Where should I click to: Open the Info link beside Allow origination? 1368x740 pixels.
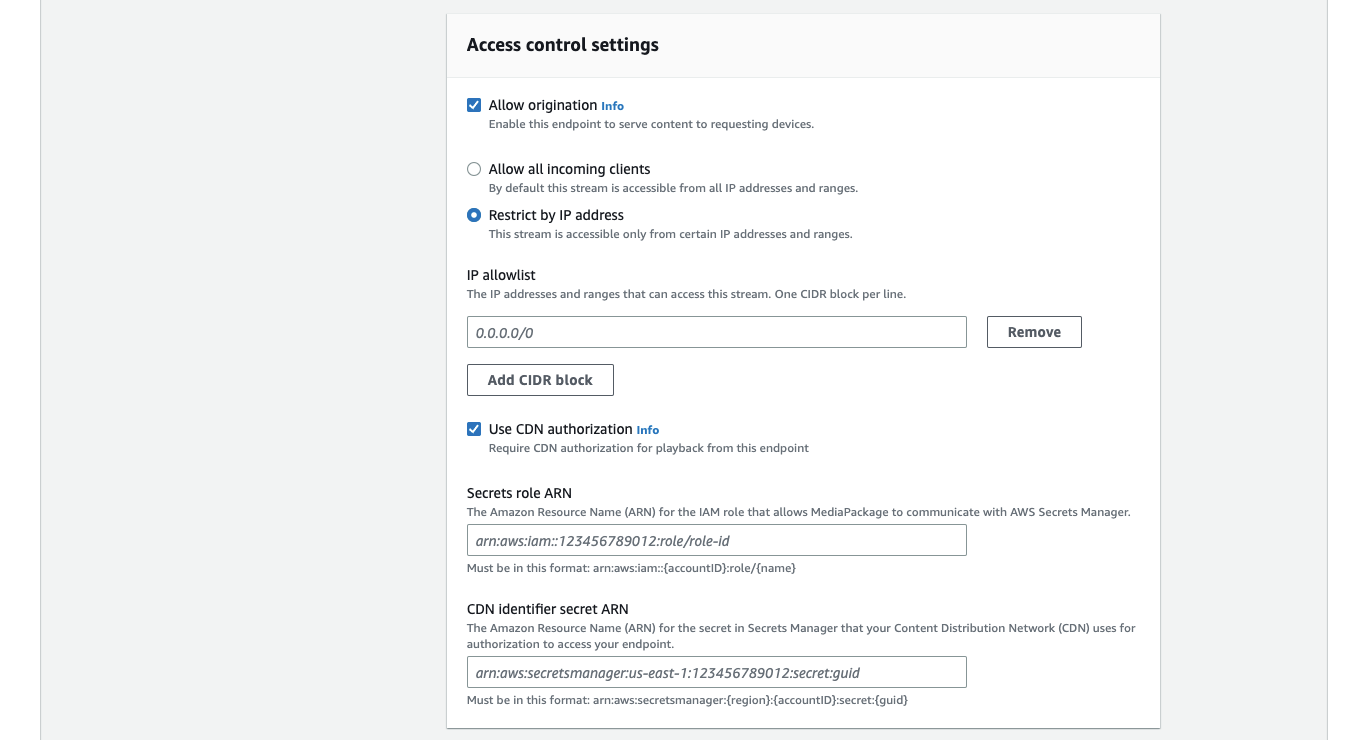point(612,106)
